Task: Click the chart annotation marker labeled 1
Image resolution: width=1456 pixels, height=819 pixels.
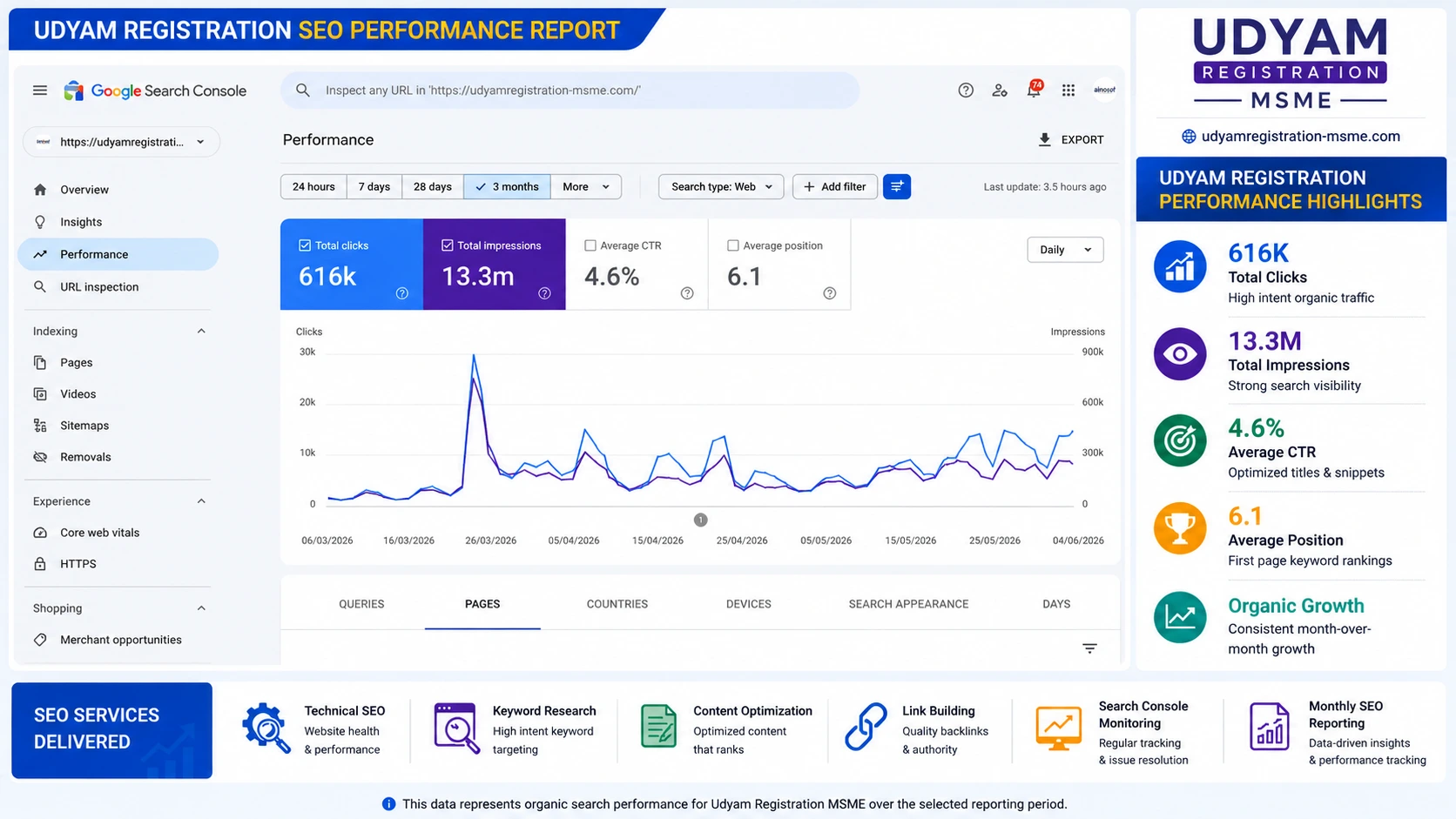Action: [700, 520]
